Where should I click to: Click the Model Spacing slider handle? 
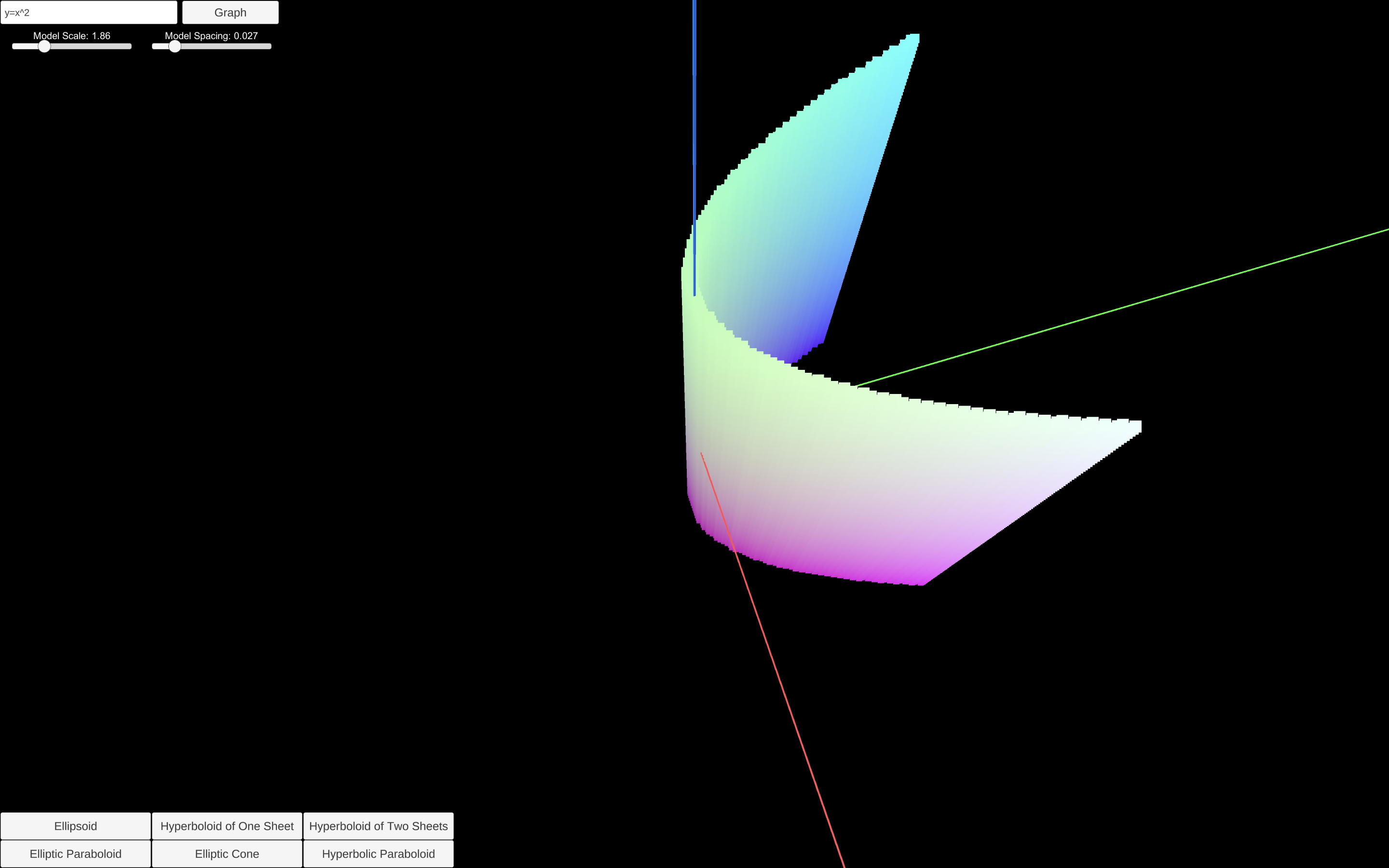click(175, 46)
